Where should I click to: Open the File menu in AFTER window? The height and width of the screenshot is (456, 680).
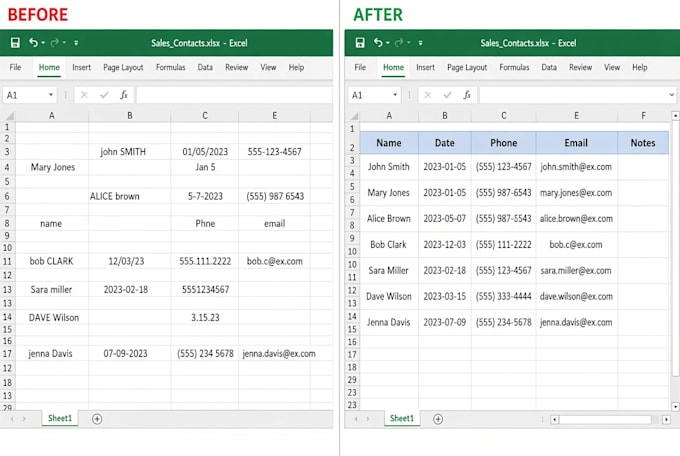(360, 67)
